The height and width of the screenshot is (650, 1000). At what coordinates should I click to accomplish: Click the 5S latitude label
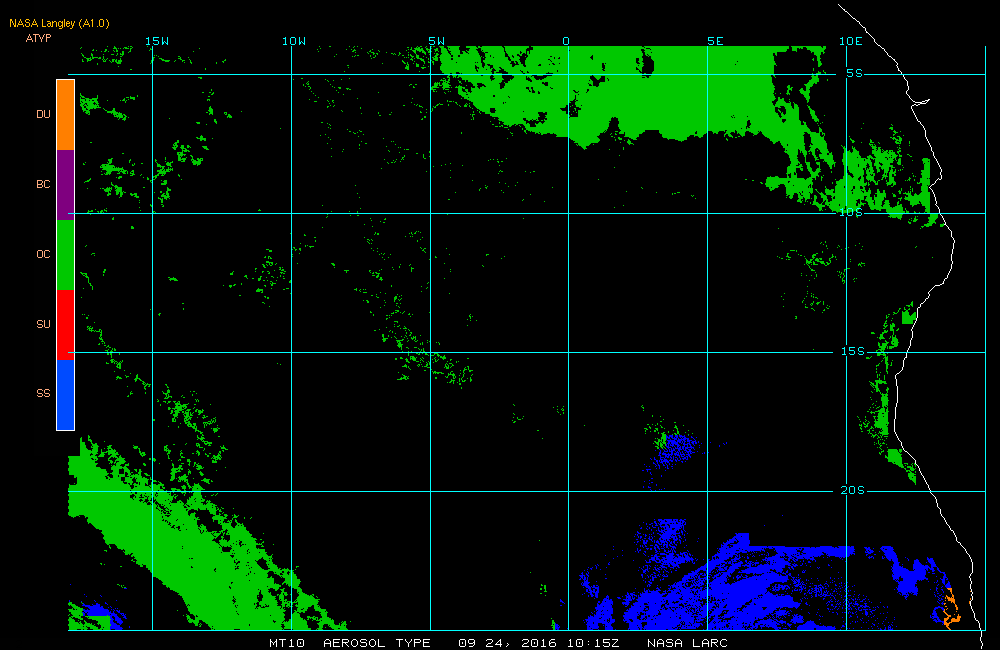855,73
